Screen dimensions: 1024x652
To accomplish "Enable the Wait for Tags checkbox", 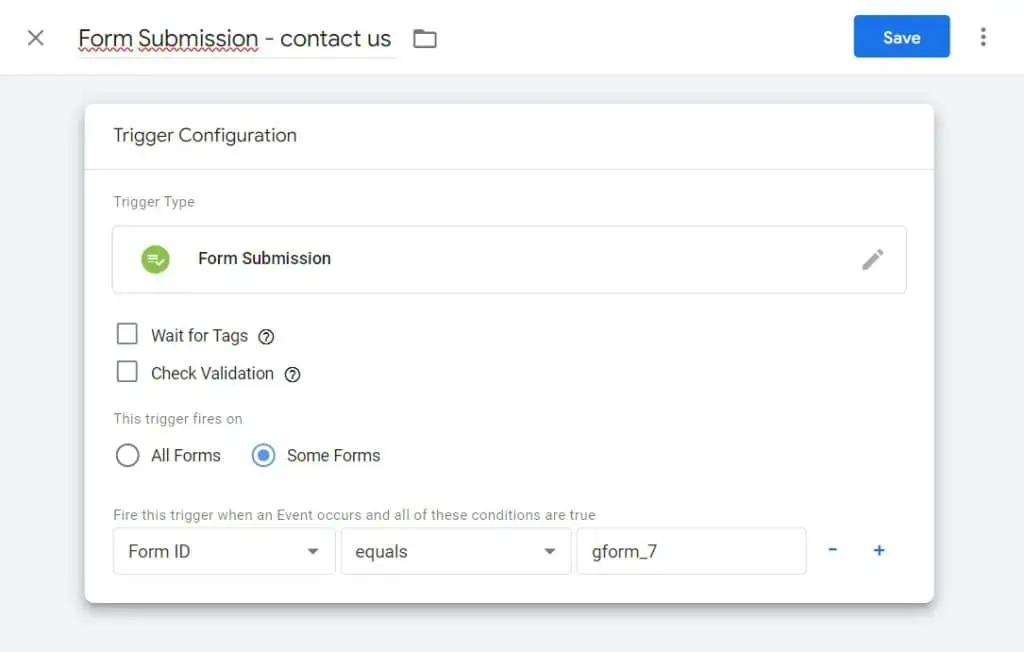I will pos(127,333).
